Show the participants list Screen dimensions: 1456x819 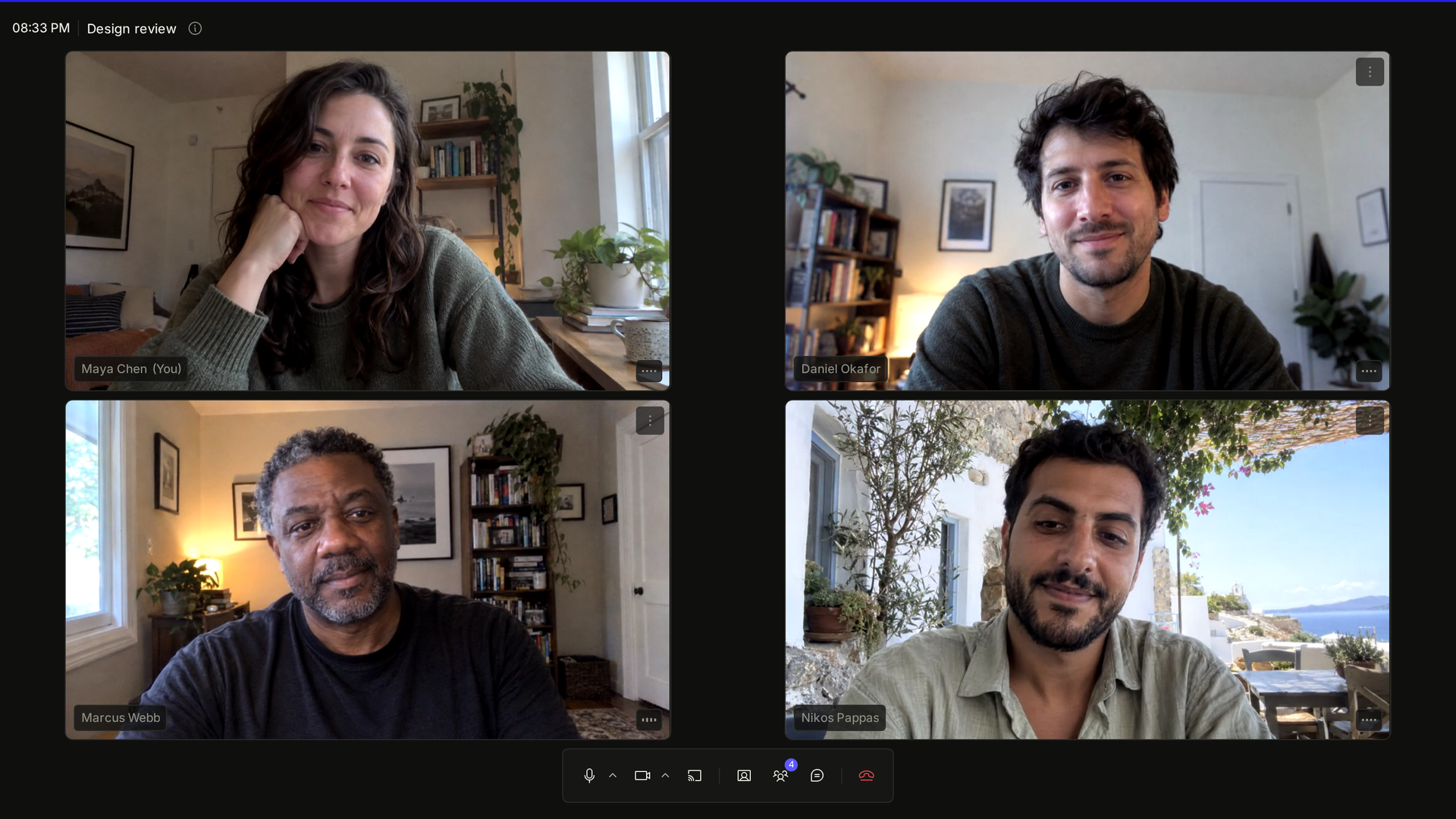(780, 775)
